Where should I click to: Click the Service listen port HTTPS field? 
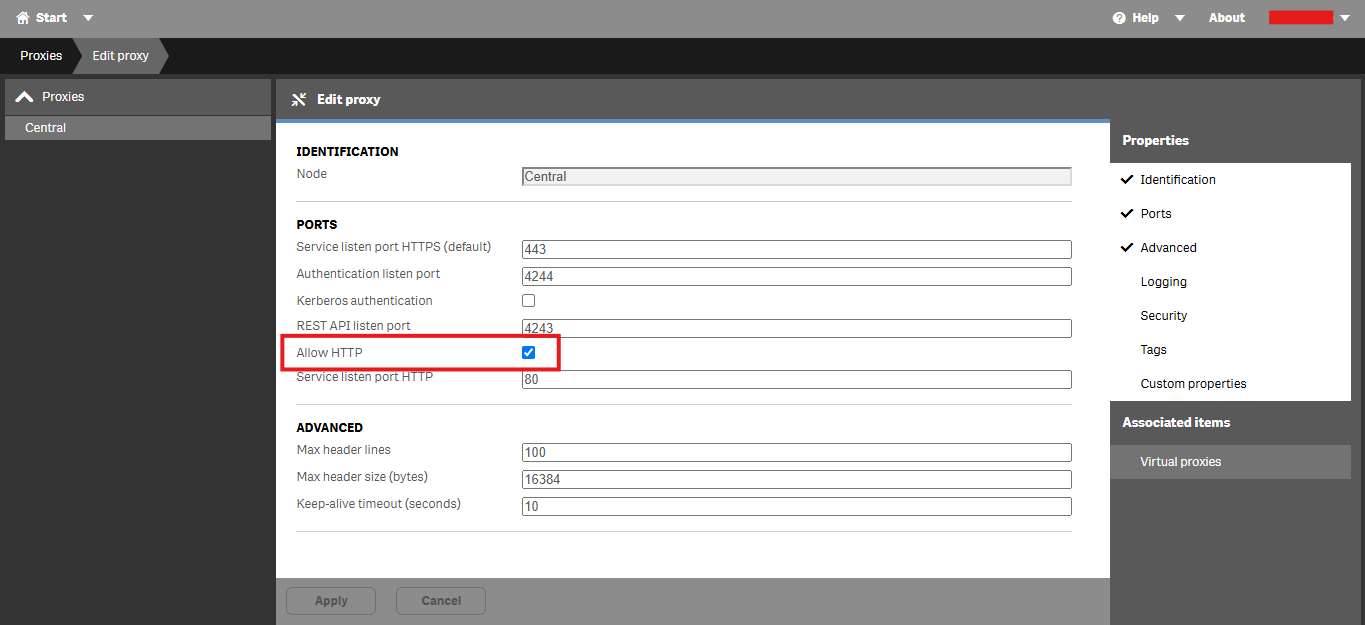click(796, 249)
